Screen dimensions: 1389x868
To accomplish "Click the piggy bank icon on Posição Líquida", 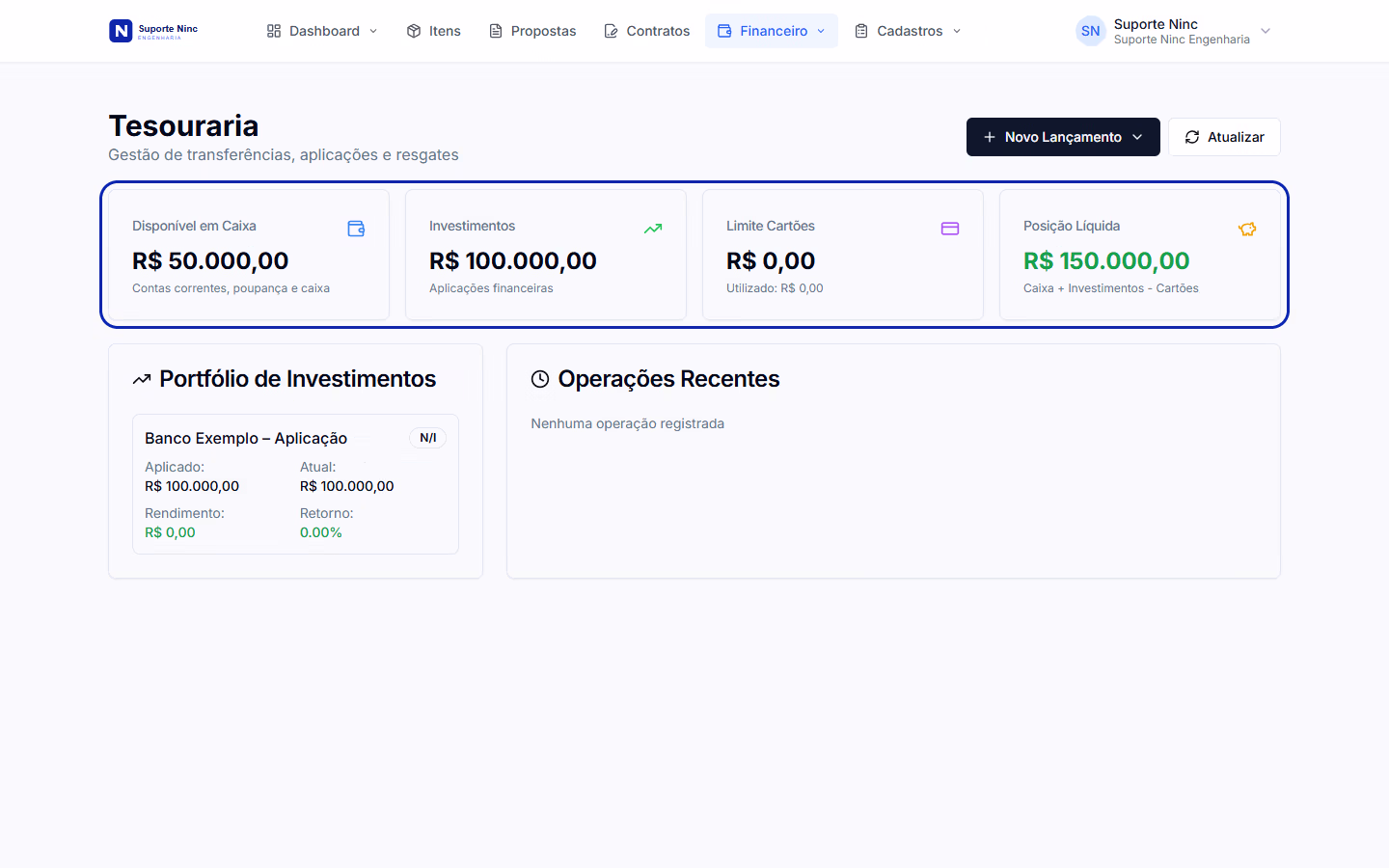I will 1247,229.
